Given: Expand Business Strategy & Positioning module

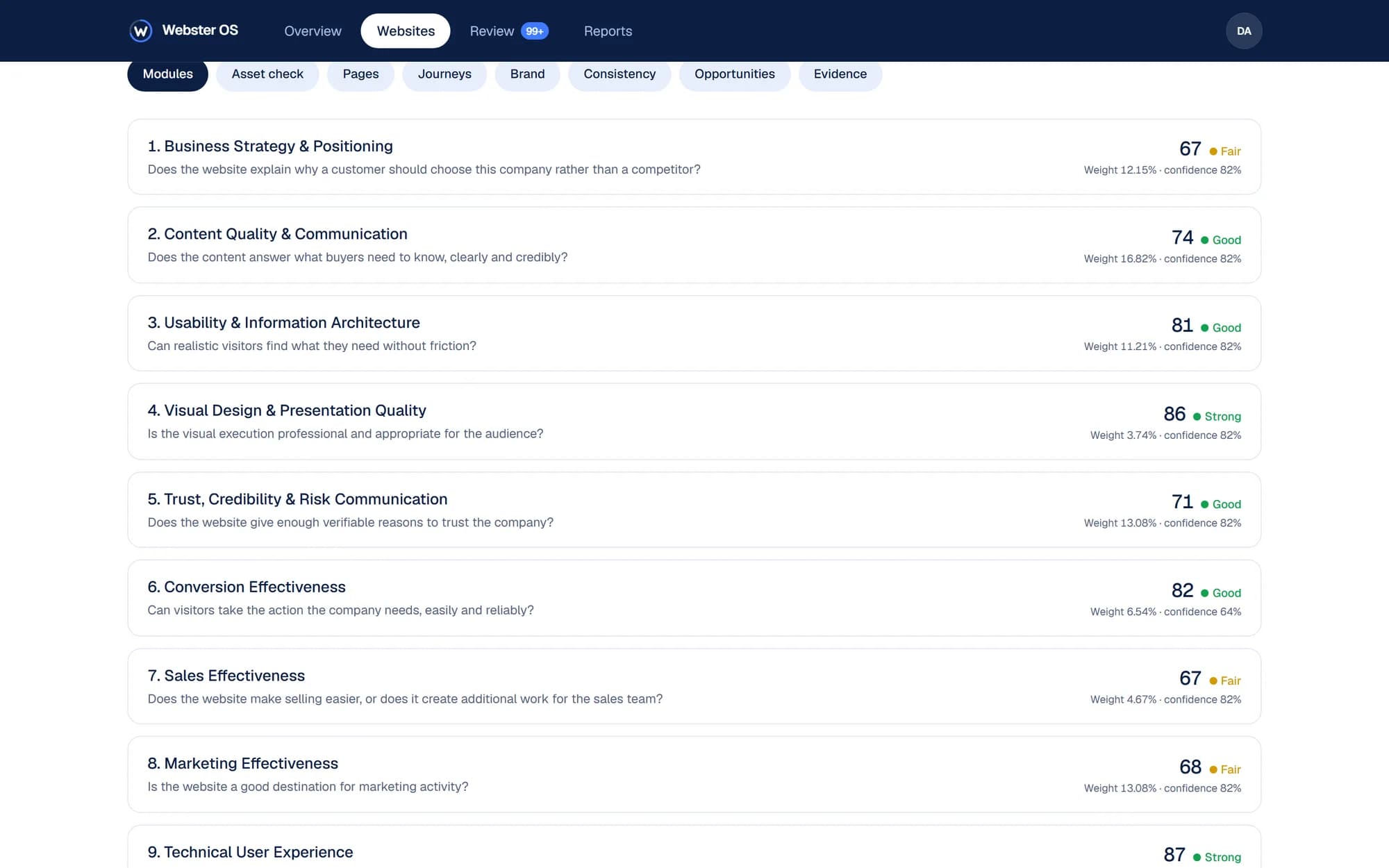Looking at the screenshot, I should (694, 157).
